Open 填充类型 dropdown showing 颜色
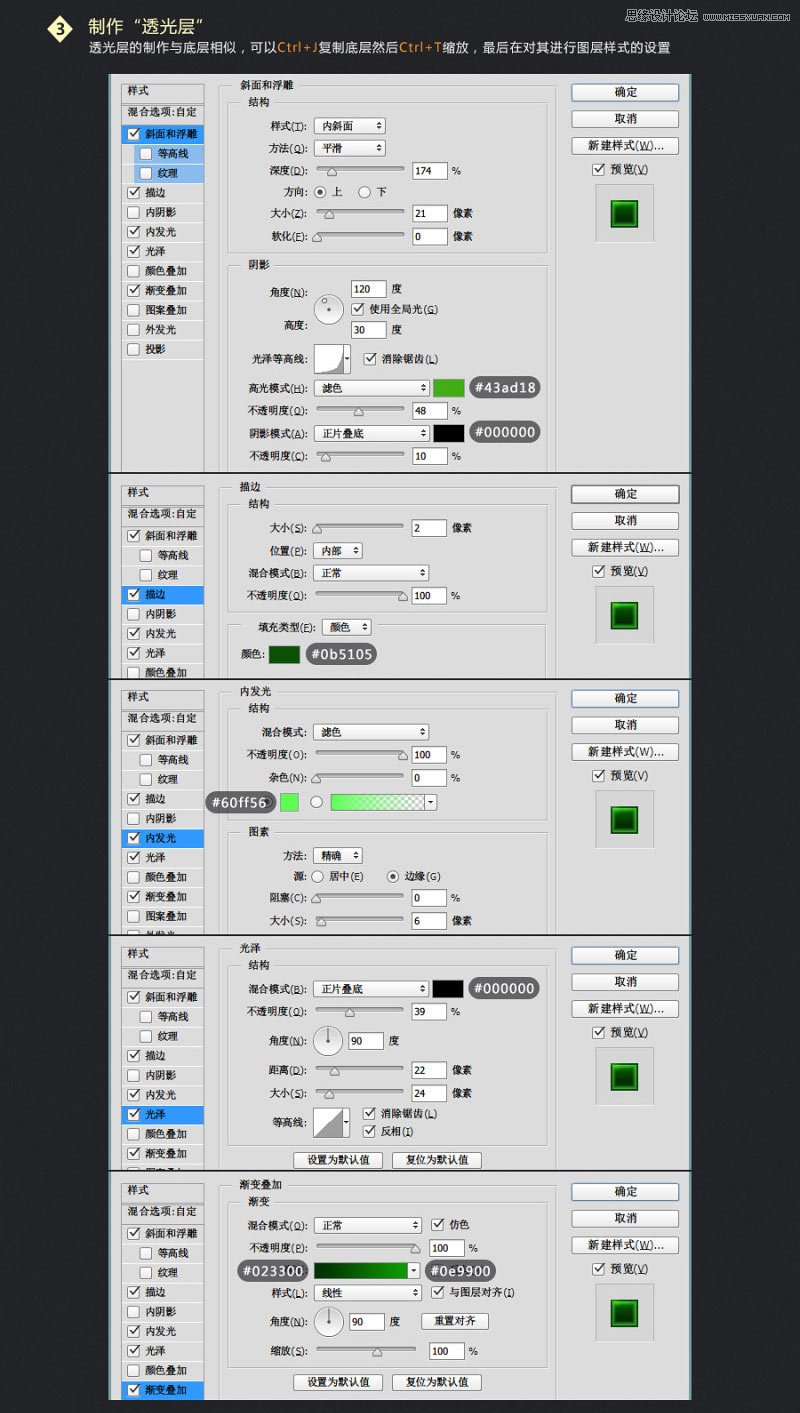This screenshot has width=800, height=1413. point(346,627)
